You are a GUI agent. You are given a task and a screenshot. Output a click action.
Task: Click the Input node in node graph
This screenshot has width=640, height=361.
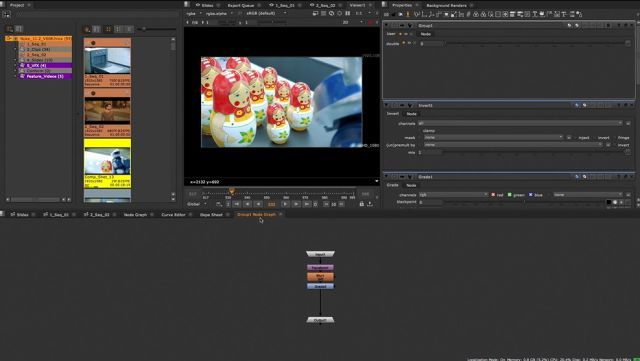coord(320,254)
